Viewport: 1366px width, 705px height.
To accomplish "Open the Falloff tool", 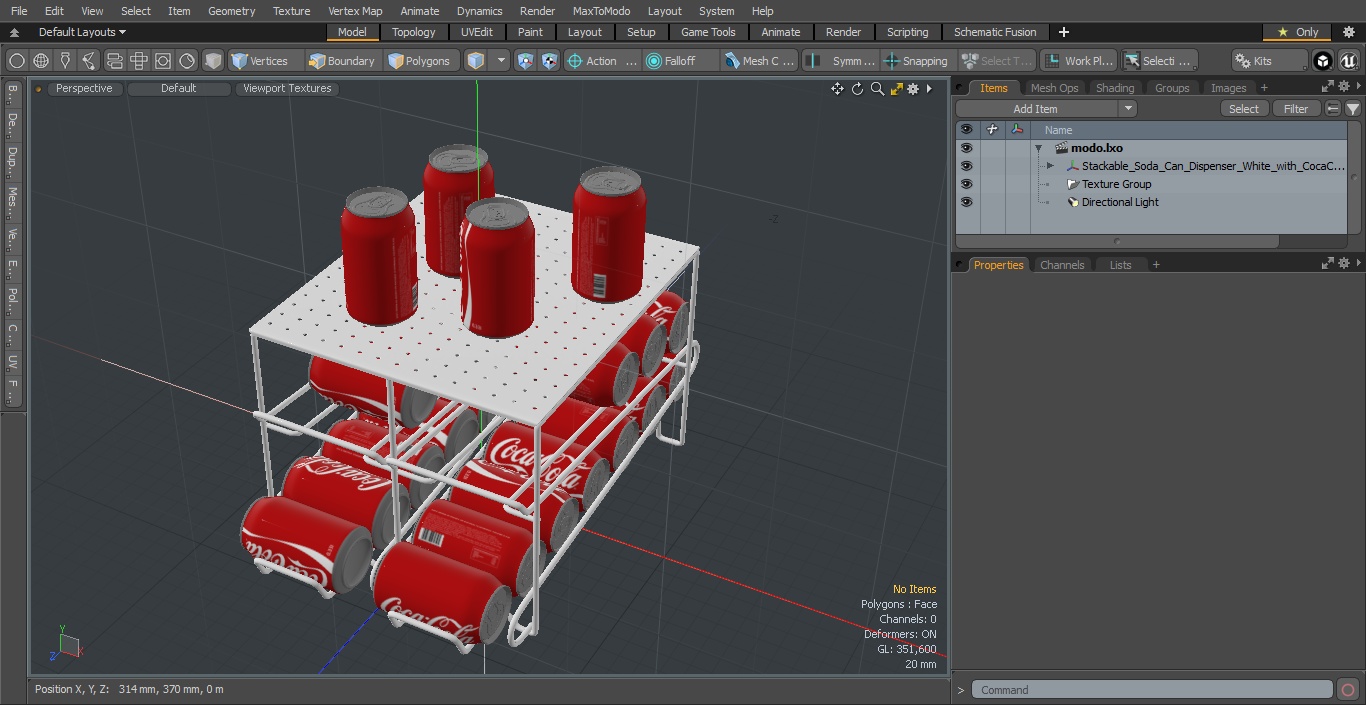I will coord(682,61).
